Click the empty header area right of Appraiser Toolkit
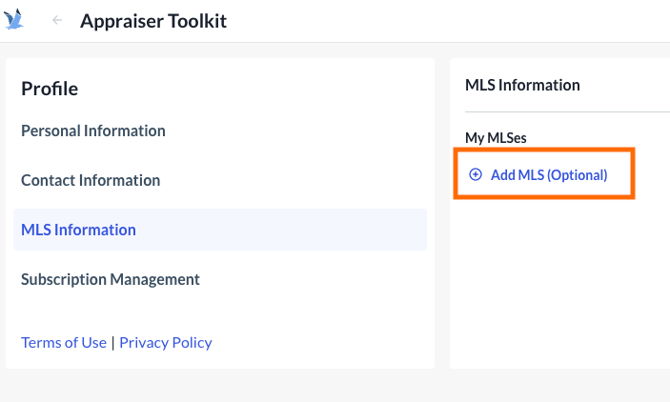 click(x=450, y=21)
